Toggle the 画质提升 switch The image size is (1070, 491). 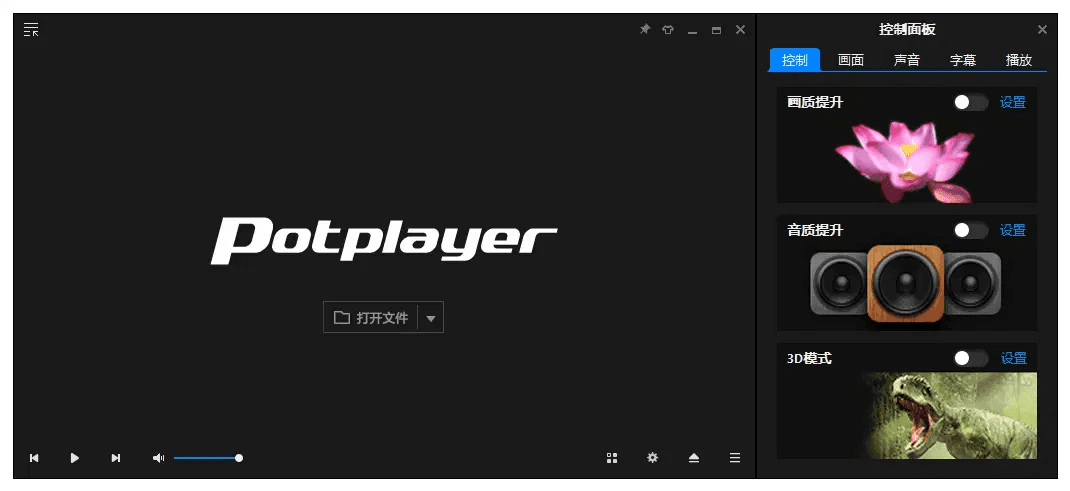(x=970, y=102)
